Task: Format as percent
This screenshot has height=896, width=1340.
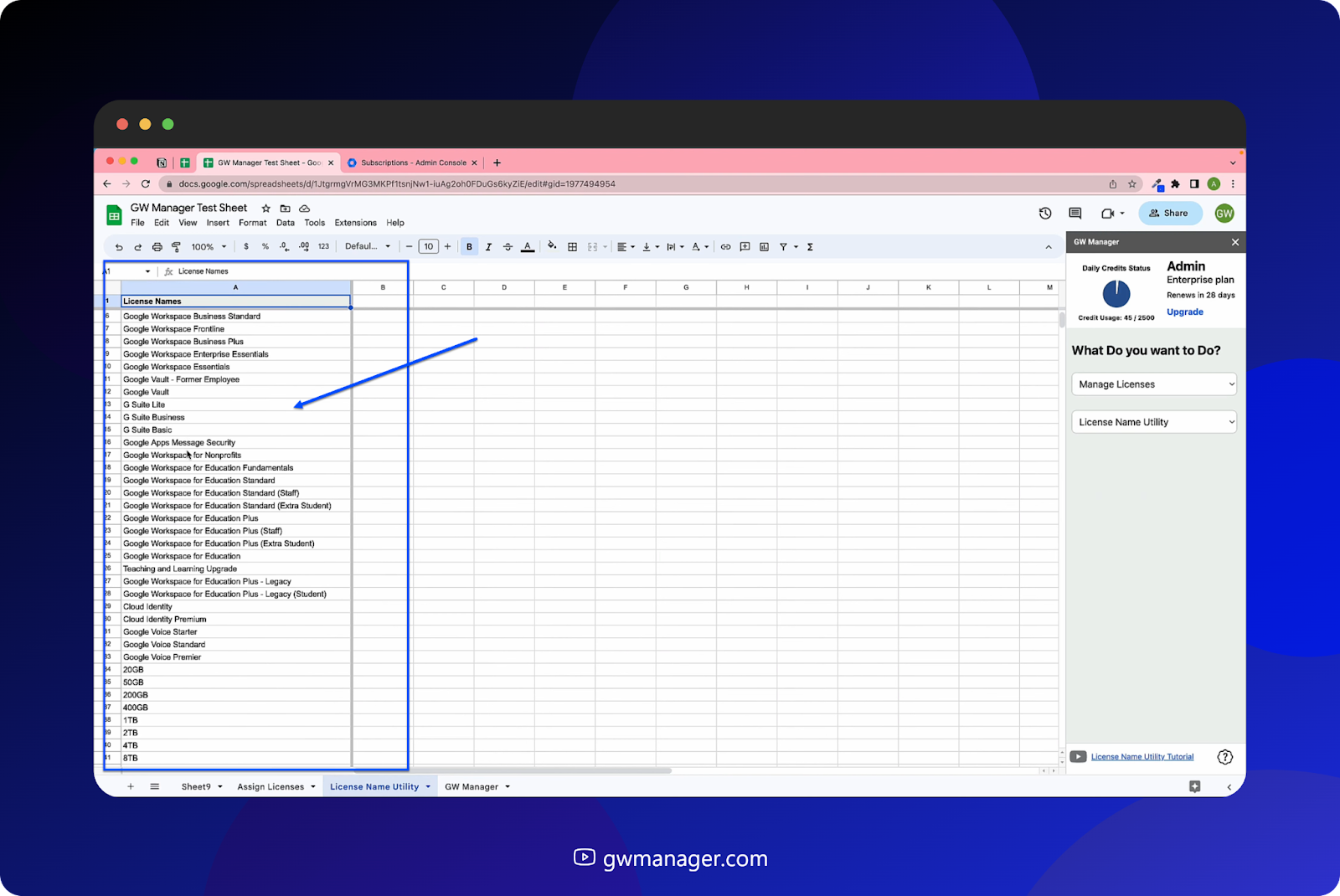Action: pyautogui.click(x=265, y=247)
